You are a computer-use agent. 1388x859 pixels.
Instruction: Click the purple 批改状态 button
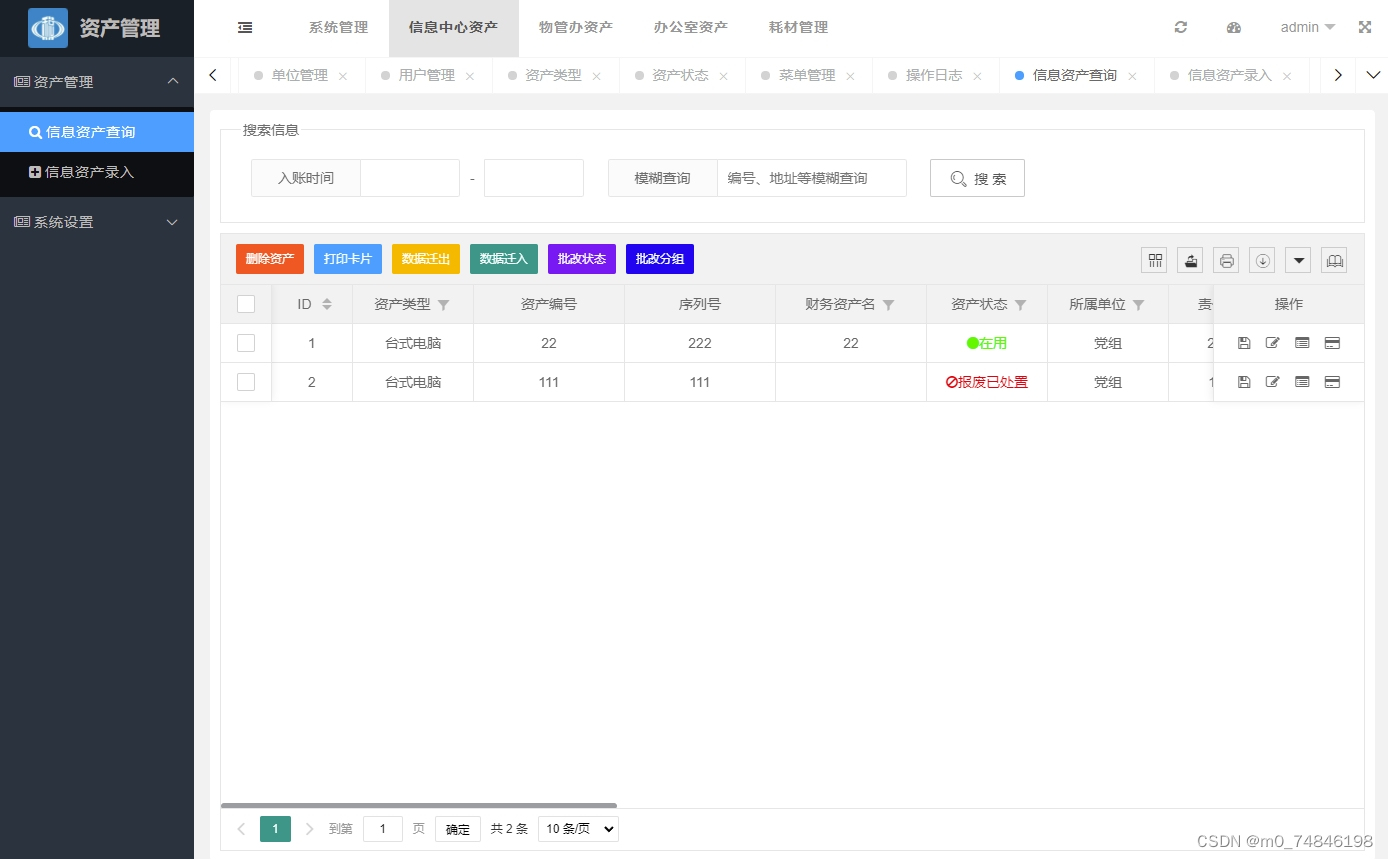[582, 259]
